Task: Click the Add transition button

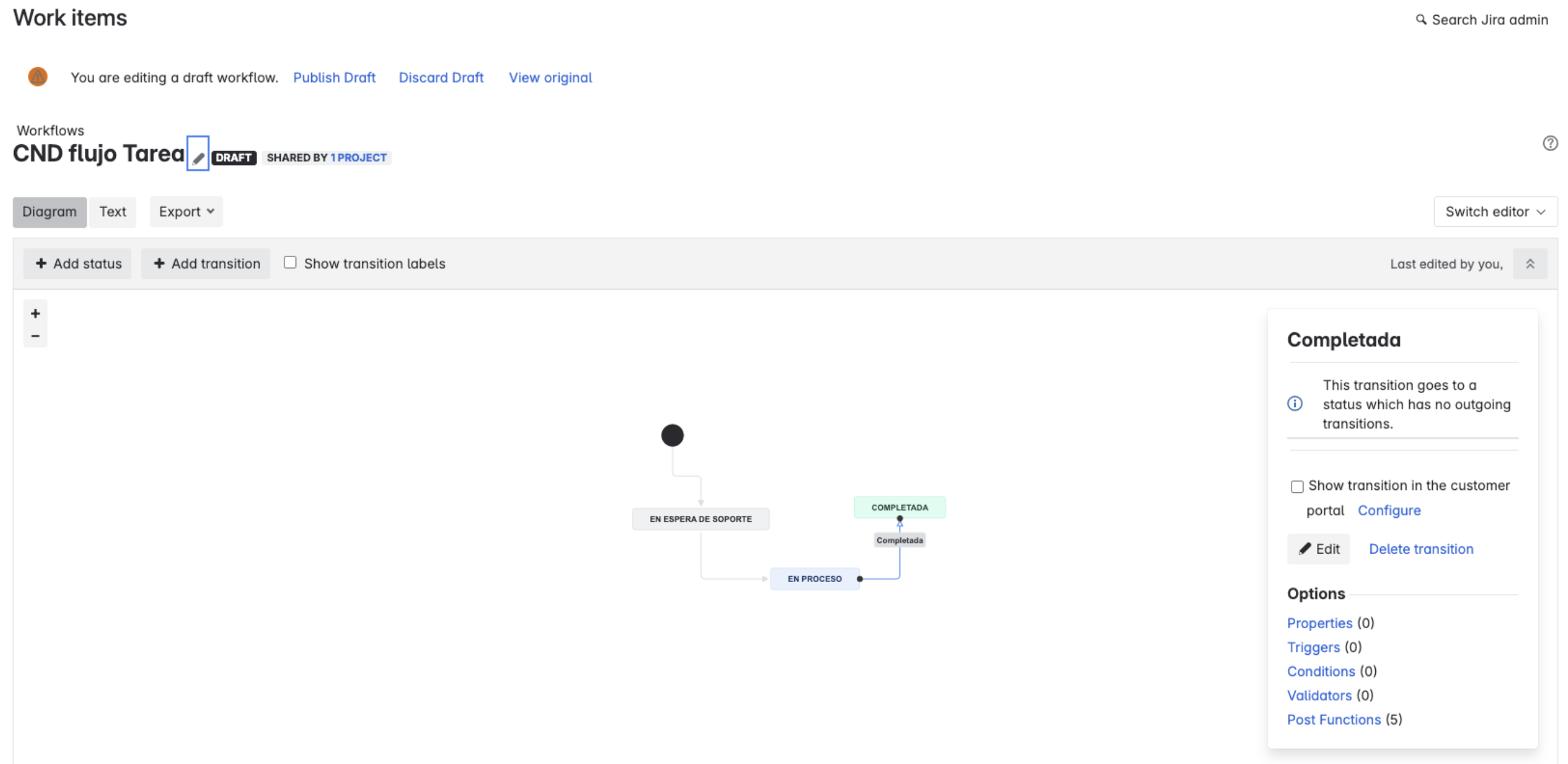Action: click(x=206, y=264)
